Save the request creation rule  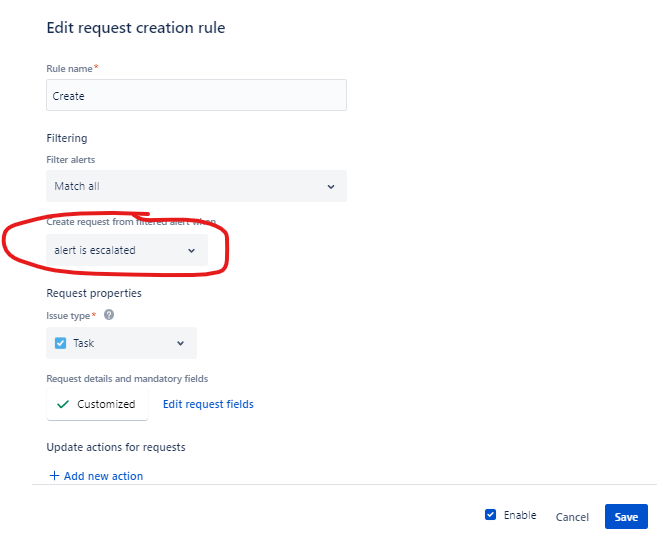[626, 517]
